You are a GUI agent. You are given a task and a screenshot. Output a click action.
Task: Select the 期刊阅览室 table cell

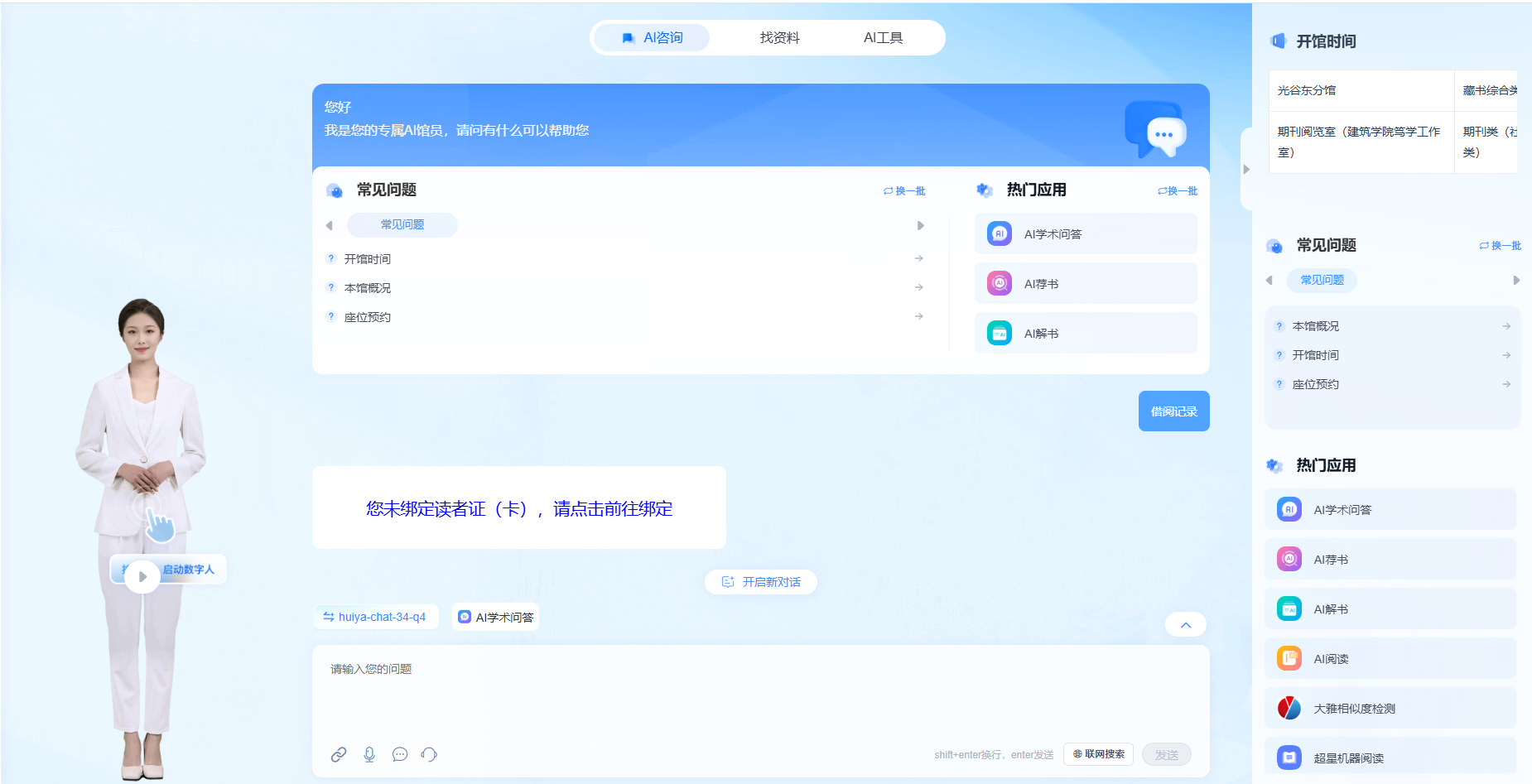tap(1361, 142)
